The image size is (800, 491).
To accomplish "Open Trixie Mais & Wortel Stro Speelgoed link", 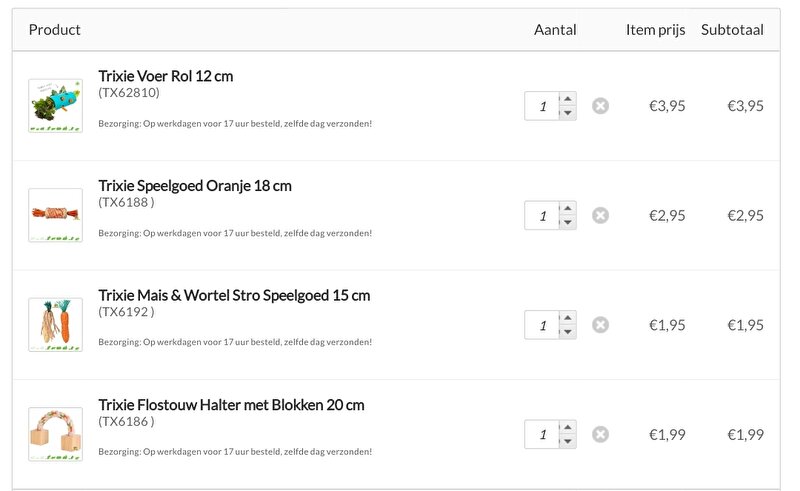I will [x=234, y=296].
